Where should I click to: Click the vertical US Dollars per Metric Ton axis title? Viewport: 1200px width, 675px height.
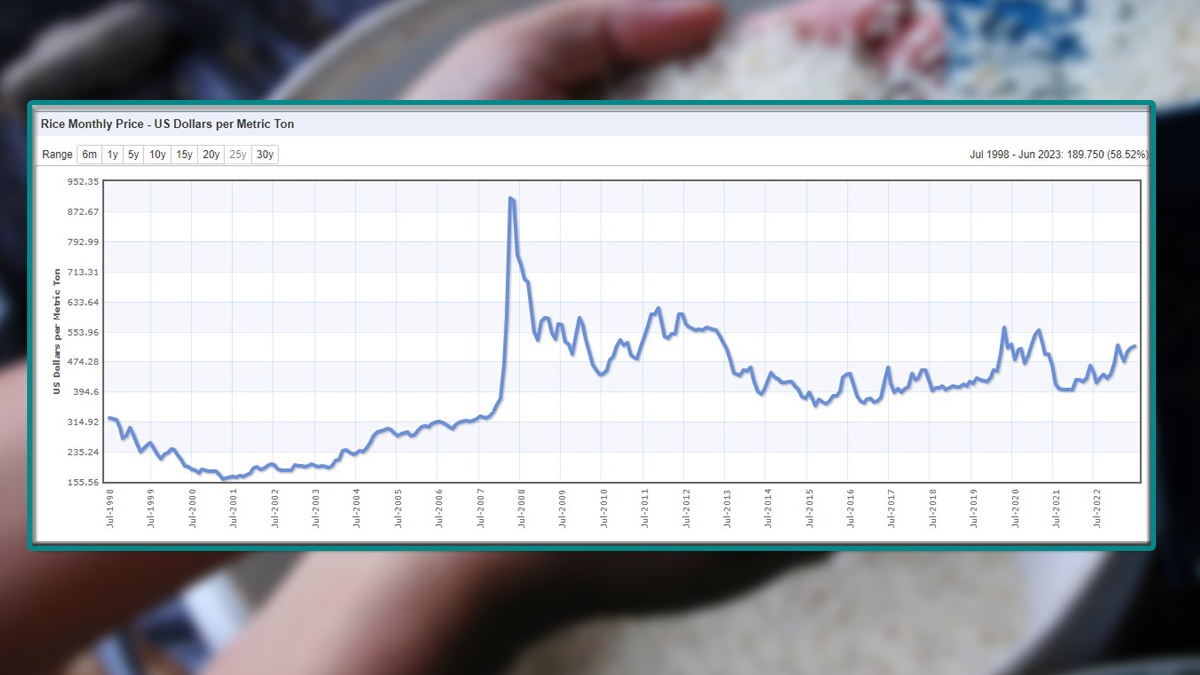57,331
